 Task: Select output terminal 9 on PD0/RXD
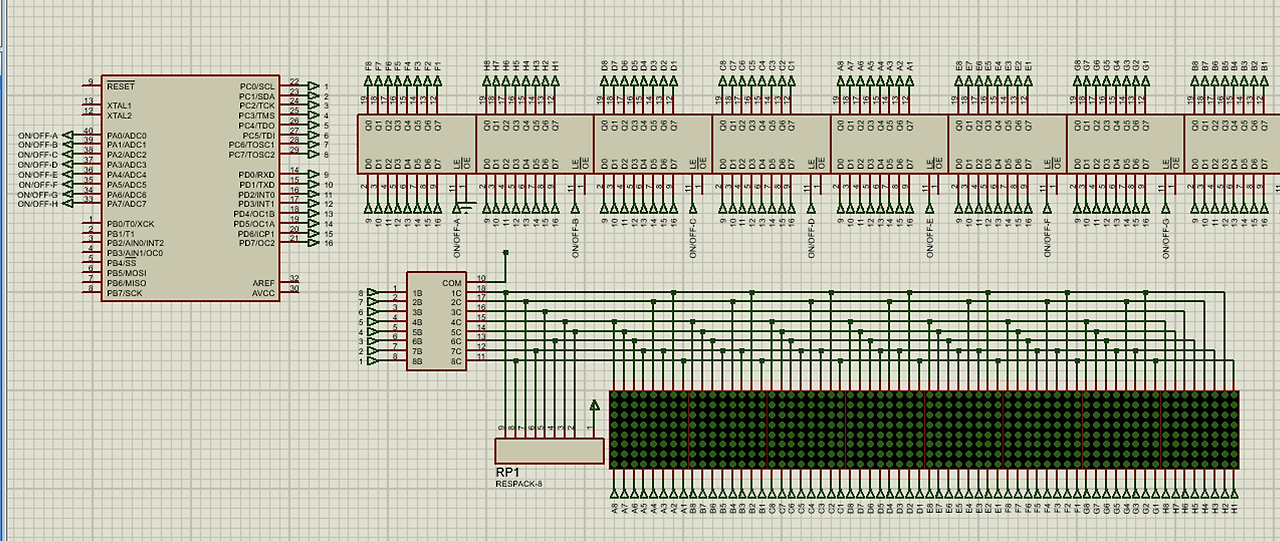pos(314,175)
